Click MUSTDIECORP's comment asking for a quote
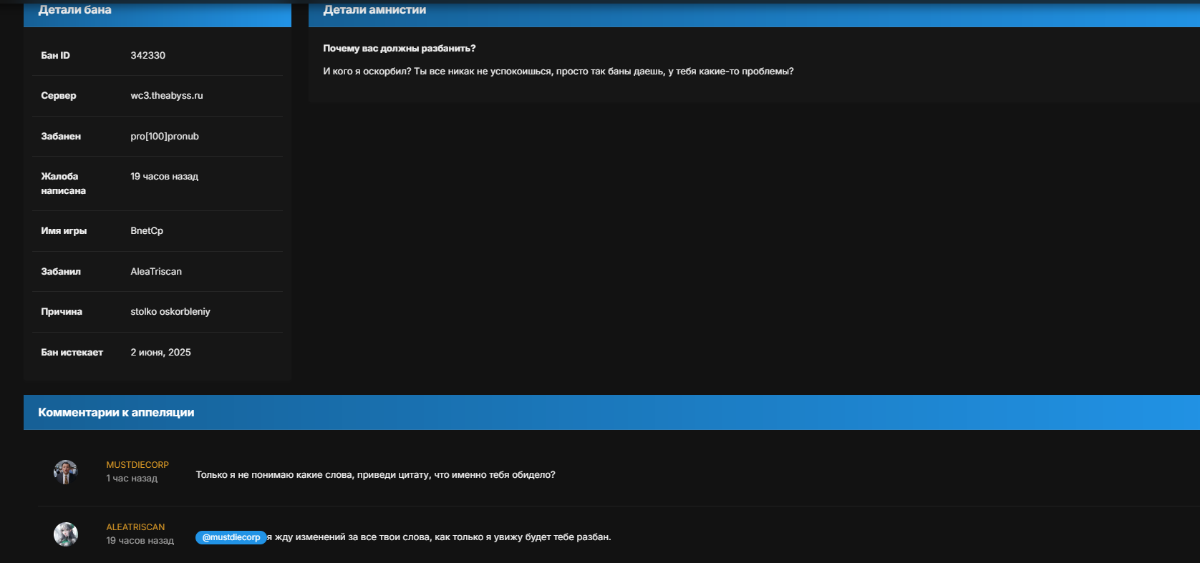This screenshot has width=1200, height=563. pyautogui.click(x=375, y=475)
